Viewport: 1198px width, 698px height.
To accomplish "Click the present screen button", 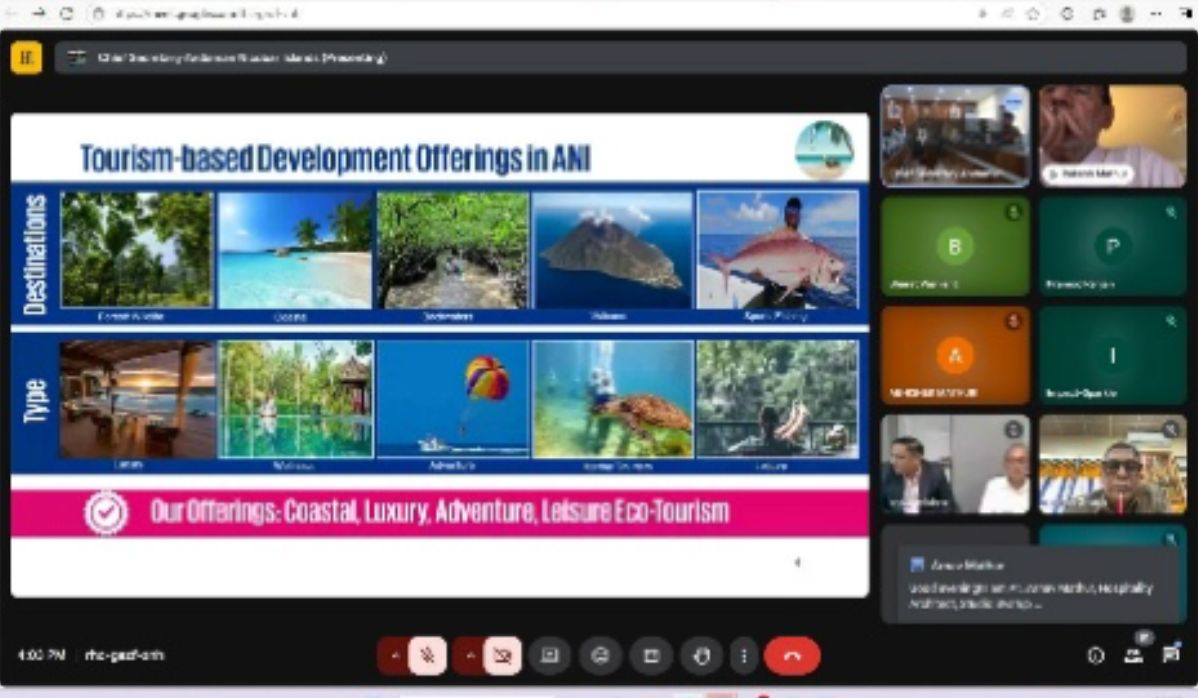I will pyautogui.click(x=651, y=656).
